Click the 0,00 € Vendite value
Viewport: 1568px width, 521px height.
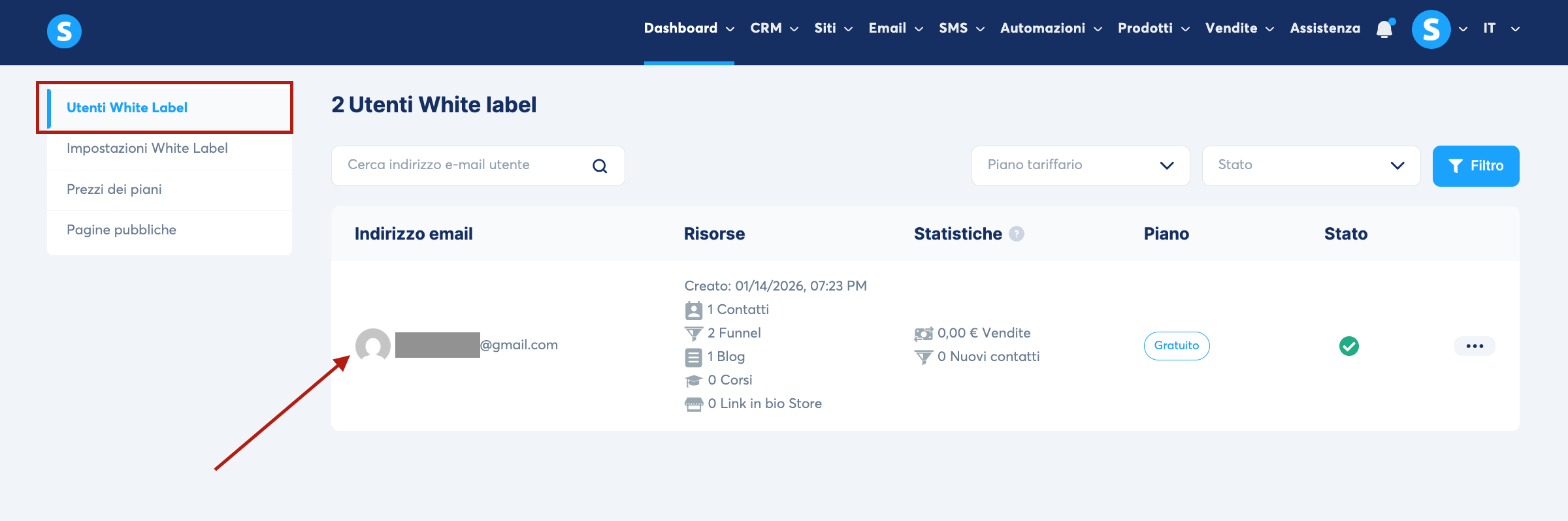tap(984, 333)
